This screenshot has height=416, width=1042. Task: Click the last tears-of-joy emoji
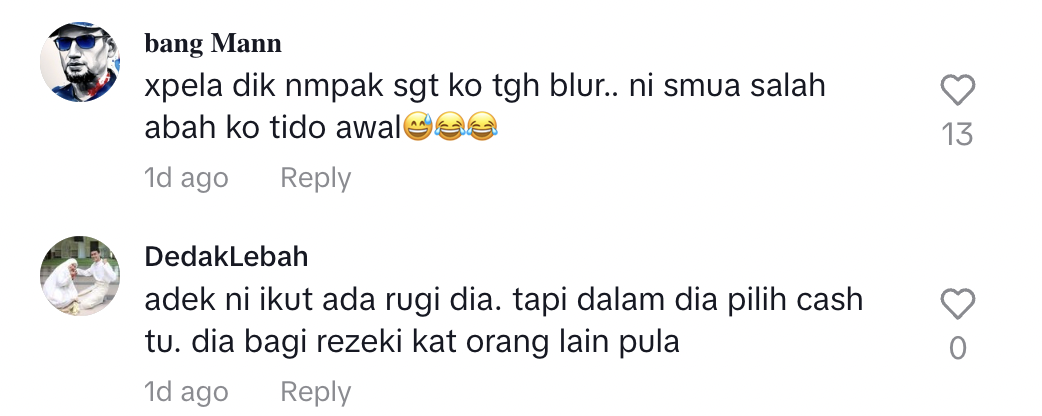482,126
